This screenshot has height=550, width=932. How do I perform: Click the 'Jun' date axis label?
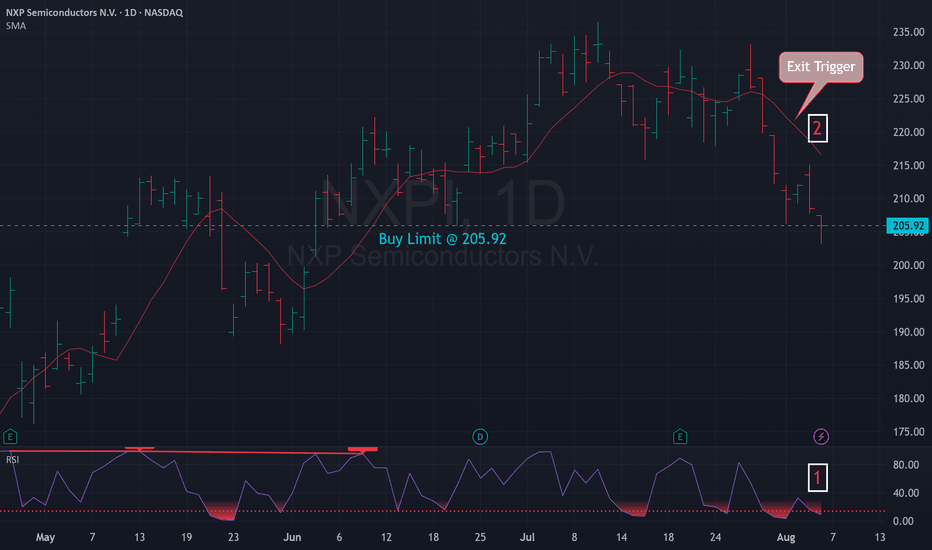click(292, 538)
